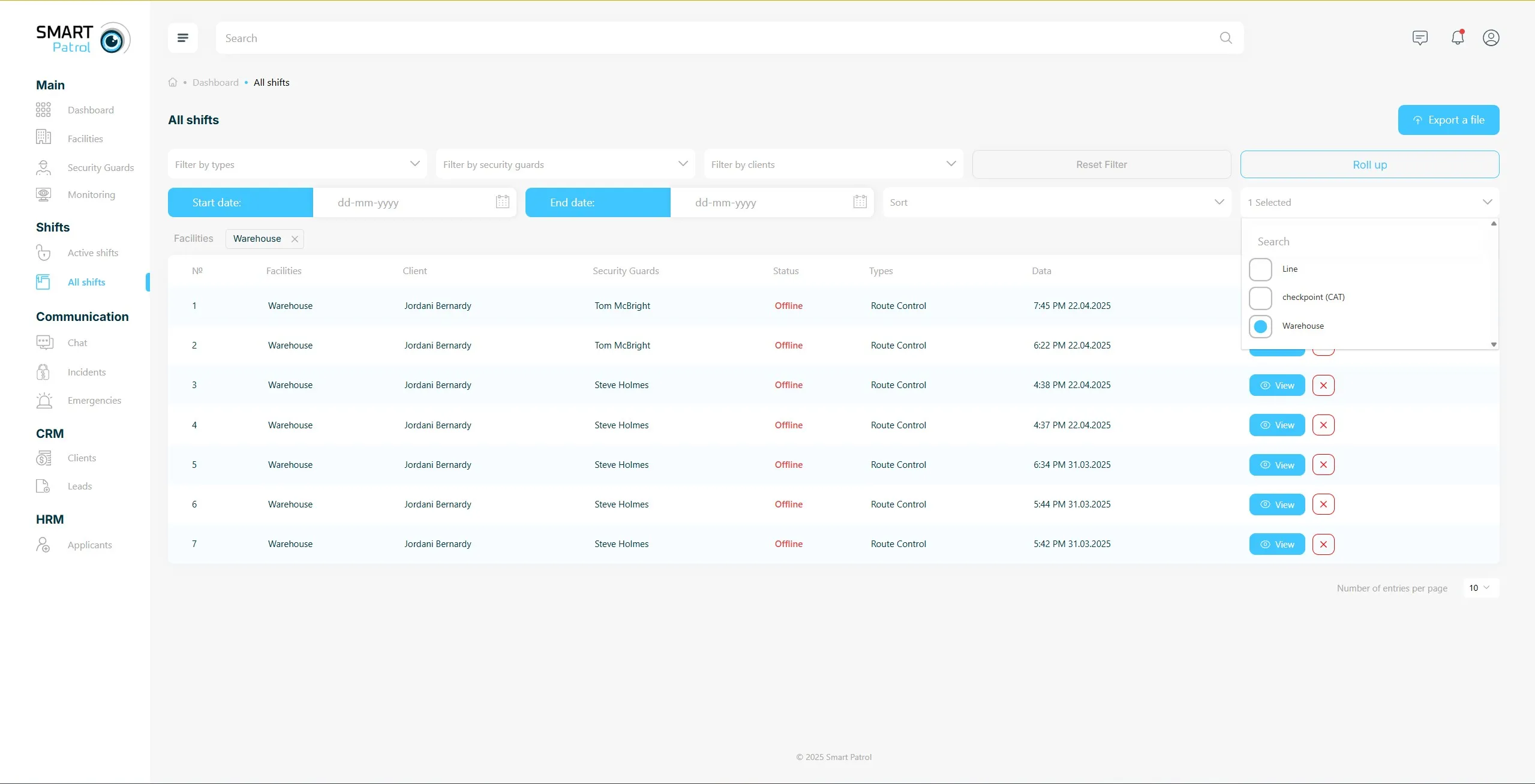Delete shift row 3 with red X
The width and height of the screenshot is (1535, 784).
pyautogui.click(x=1323, y=385)
